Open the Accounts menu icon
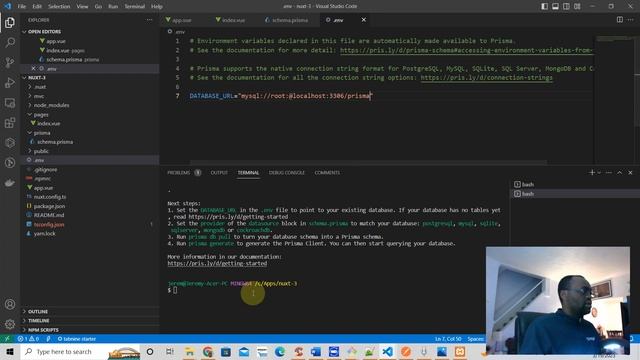Screen dimensions: 640x360 10,304
